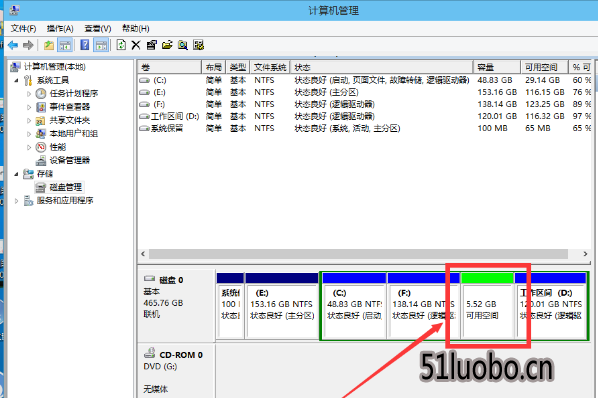Sort by the 容量 column header

(x=497, y=67)
